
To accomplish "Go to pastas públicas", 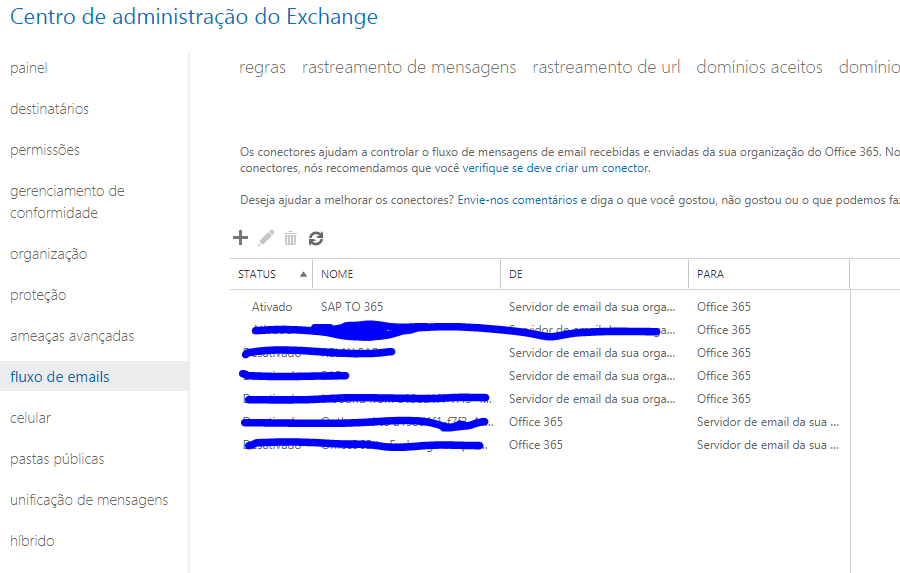I will coord(57,459).
